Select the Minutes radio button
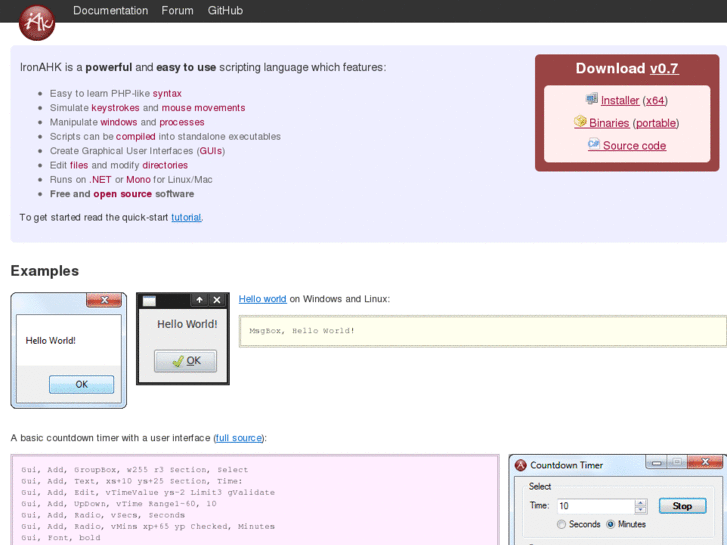 click(x=610, y=524)
